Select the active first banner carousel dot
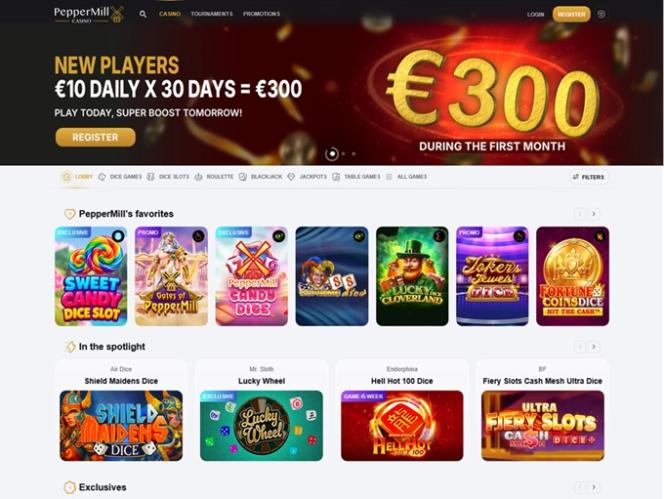 coord(332,154)
